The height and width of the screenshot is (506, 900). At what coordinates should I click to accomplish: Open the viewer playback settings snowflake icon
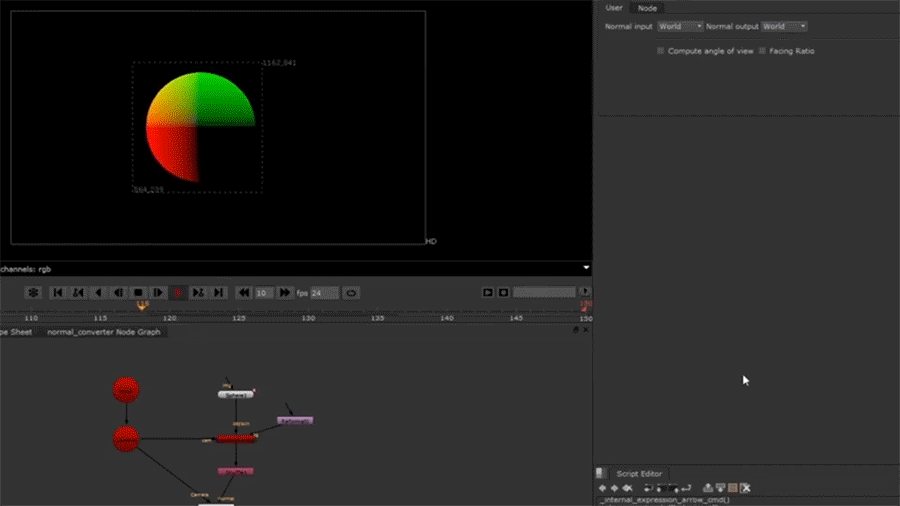pos(33,293)
